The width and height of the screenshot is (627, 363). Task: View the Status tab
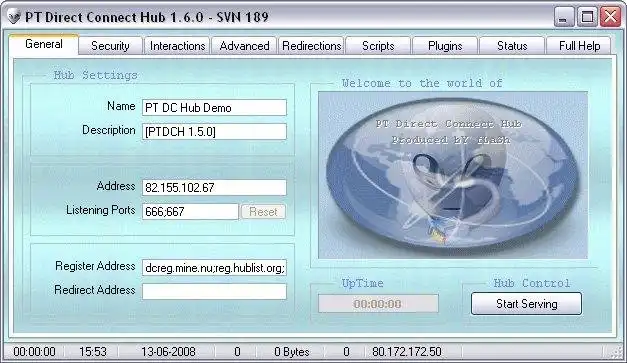click(x=512, y=46)
